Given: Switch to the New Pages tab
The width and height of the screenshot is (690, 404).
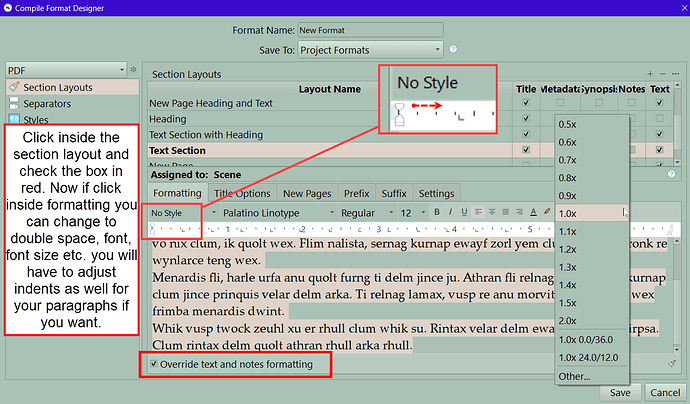Looking at the screenshot, I should (x=307, y=194).
